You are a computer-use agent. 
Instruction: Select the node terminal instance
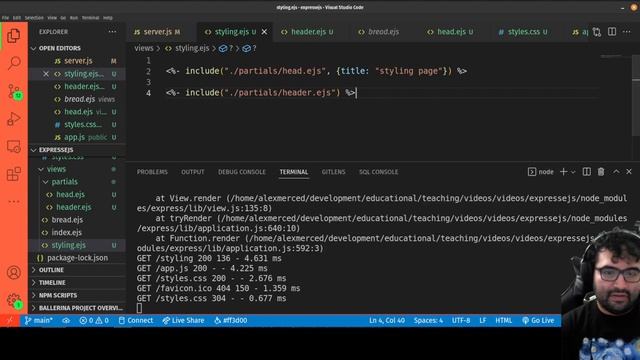click(x=541, y=172)
